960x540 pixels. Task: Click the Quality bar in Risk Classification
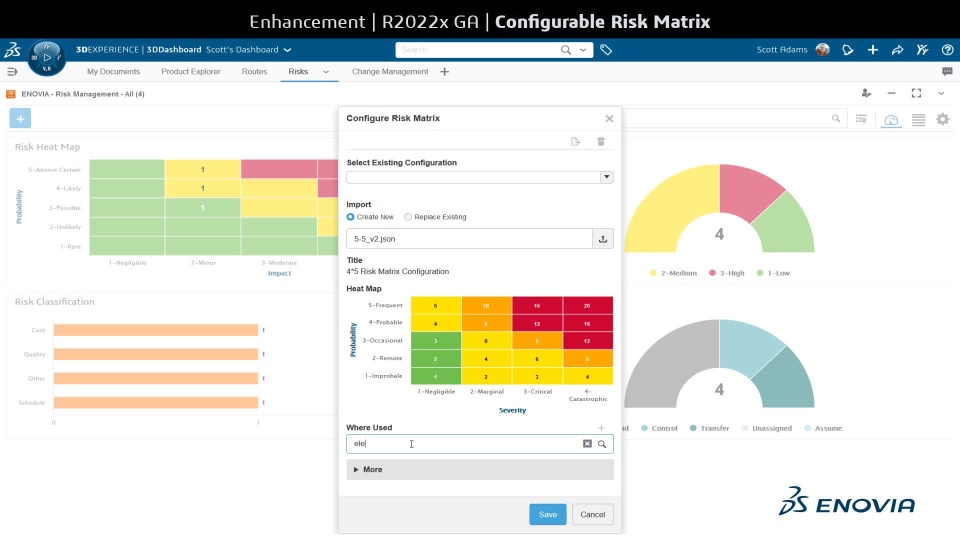[x=156, y=354]
